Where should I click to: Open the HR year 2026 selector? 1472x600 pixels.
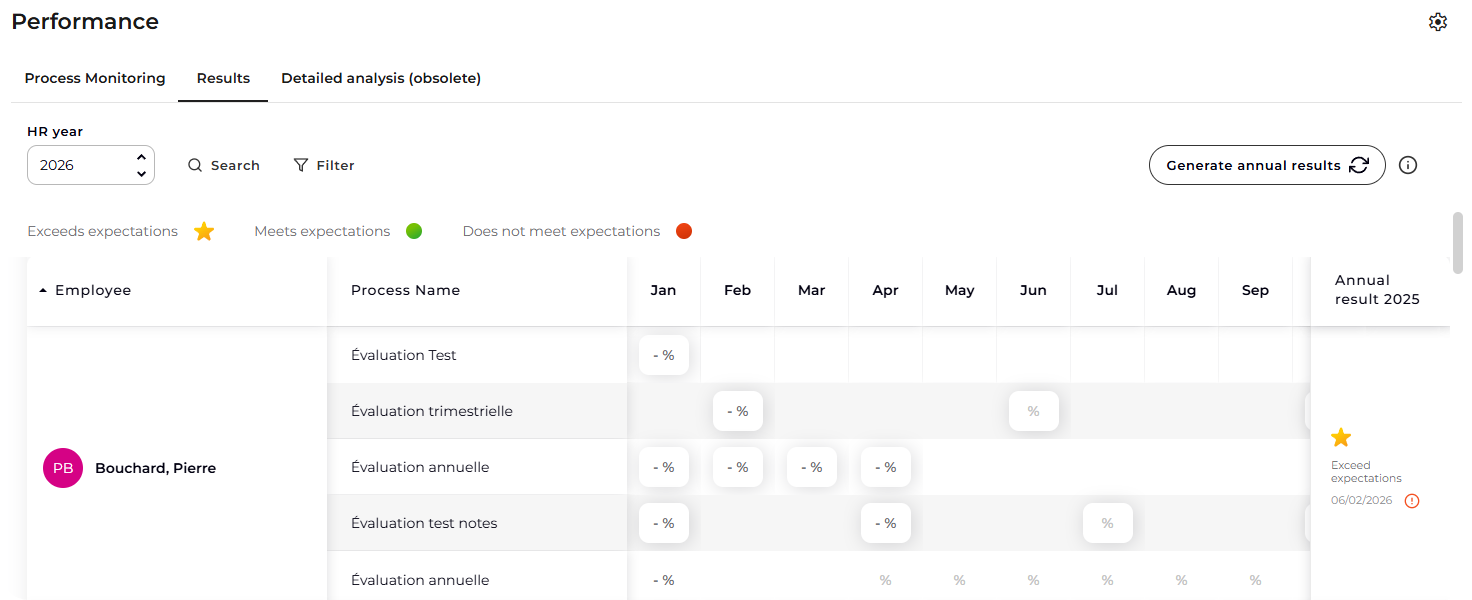[x=91, y=165]
